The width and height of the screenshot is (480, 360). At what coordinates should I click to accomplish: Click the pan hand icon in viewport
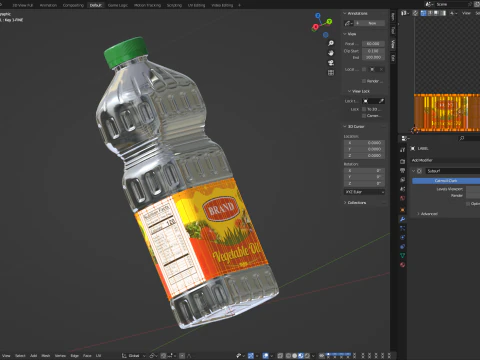click(x=331, y=53)
